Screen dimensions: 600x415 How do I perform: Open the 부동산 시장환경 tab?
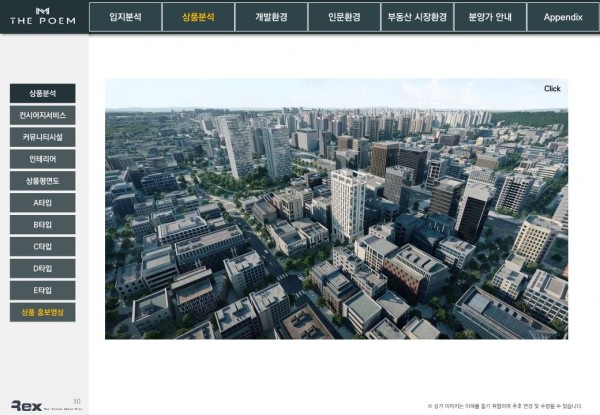[417, 17]
